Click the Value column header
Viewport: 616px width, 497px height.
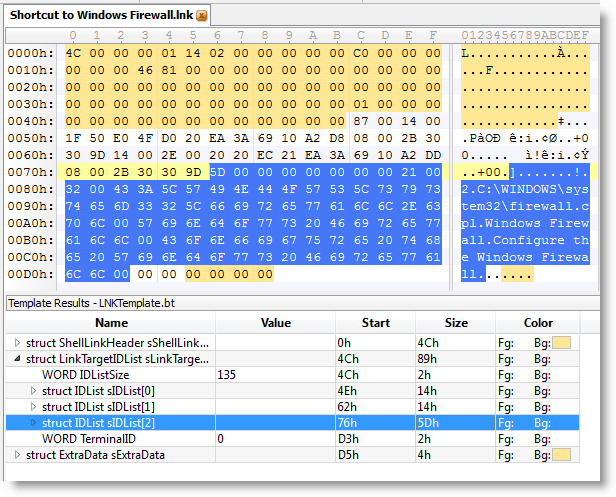274,323
